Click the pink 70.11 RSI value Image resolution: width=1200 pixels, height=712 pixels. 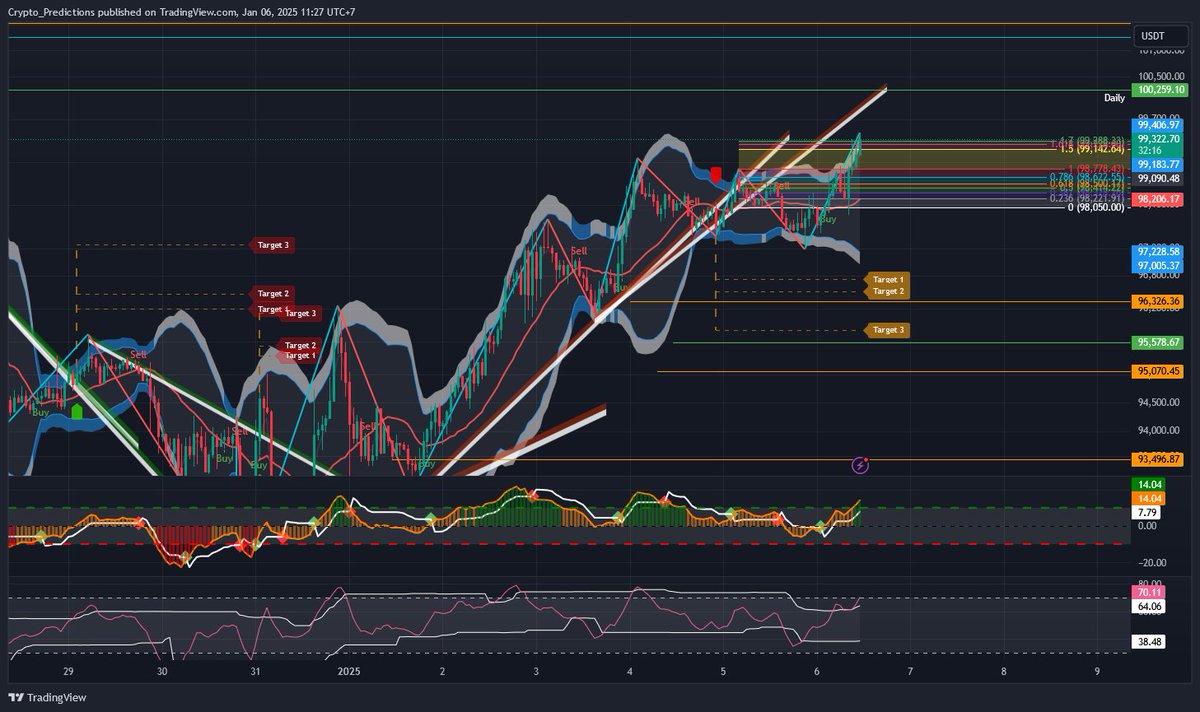click(1149, 591)
